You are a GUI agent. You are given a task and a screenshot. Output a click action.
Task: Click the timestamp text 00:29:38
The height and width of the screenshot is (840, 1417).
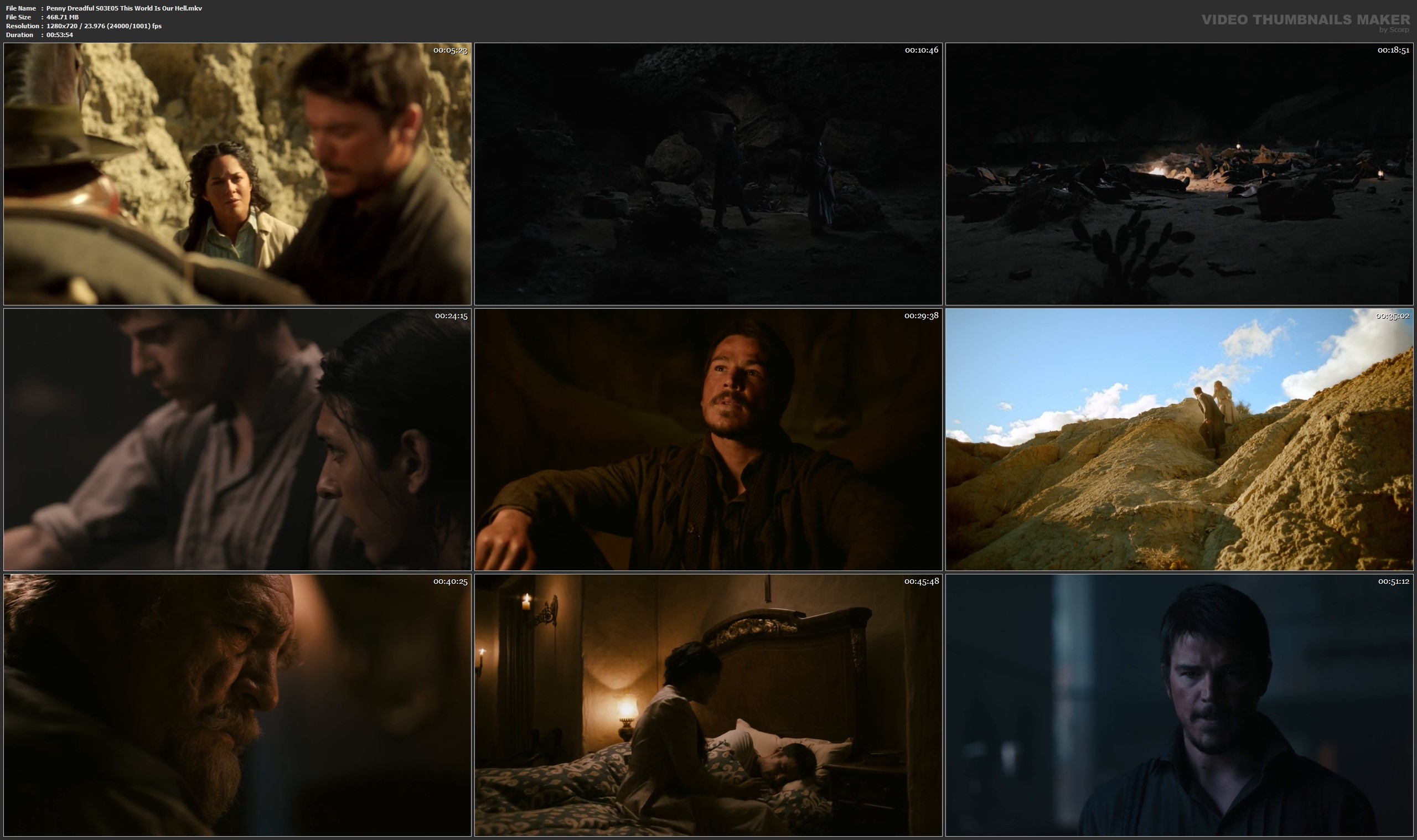[x=922, y=316]
